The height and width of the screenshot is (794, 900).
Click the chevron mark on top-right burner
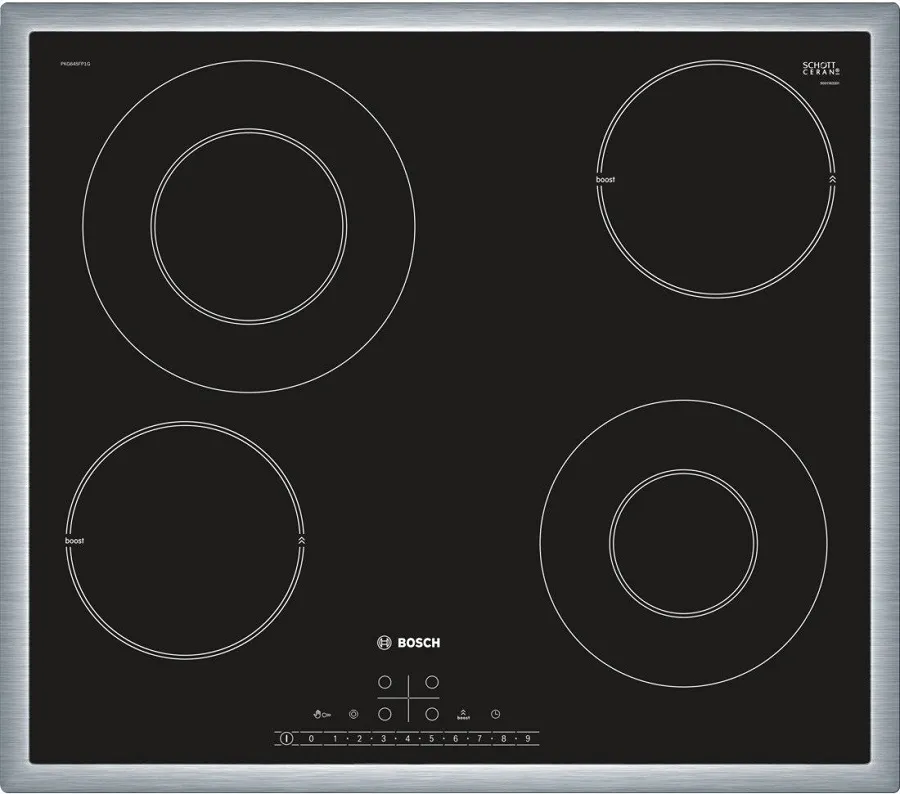832,180
